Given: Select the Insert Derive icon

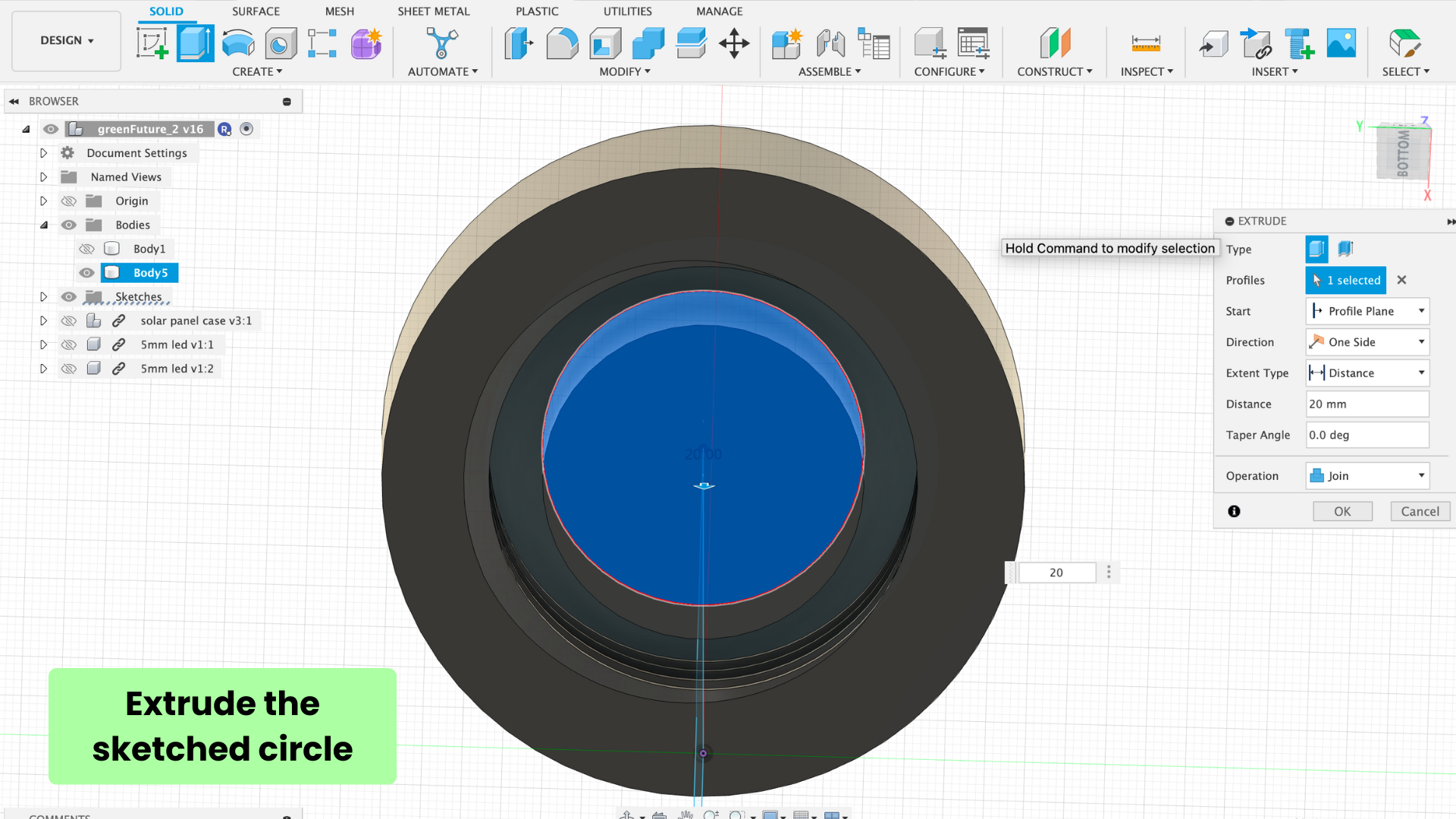Looking at the screenshot, I should (x=1214, y=43).
